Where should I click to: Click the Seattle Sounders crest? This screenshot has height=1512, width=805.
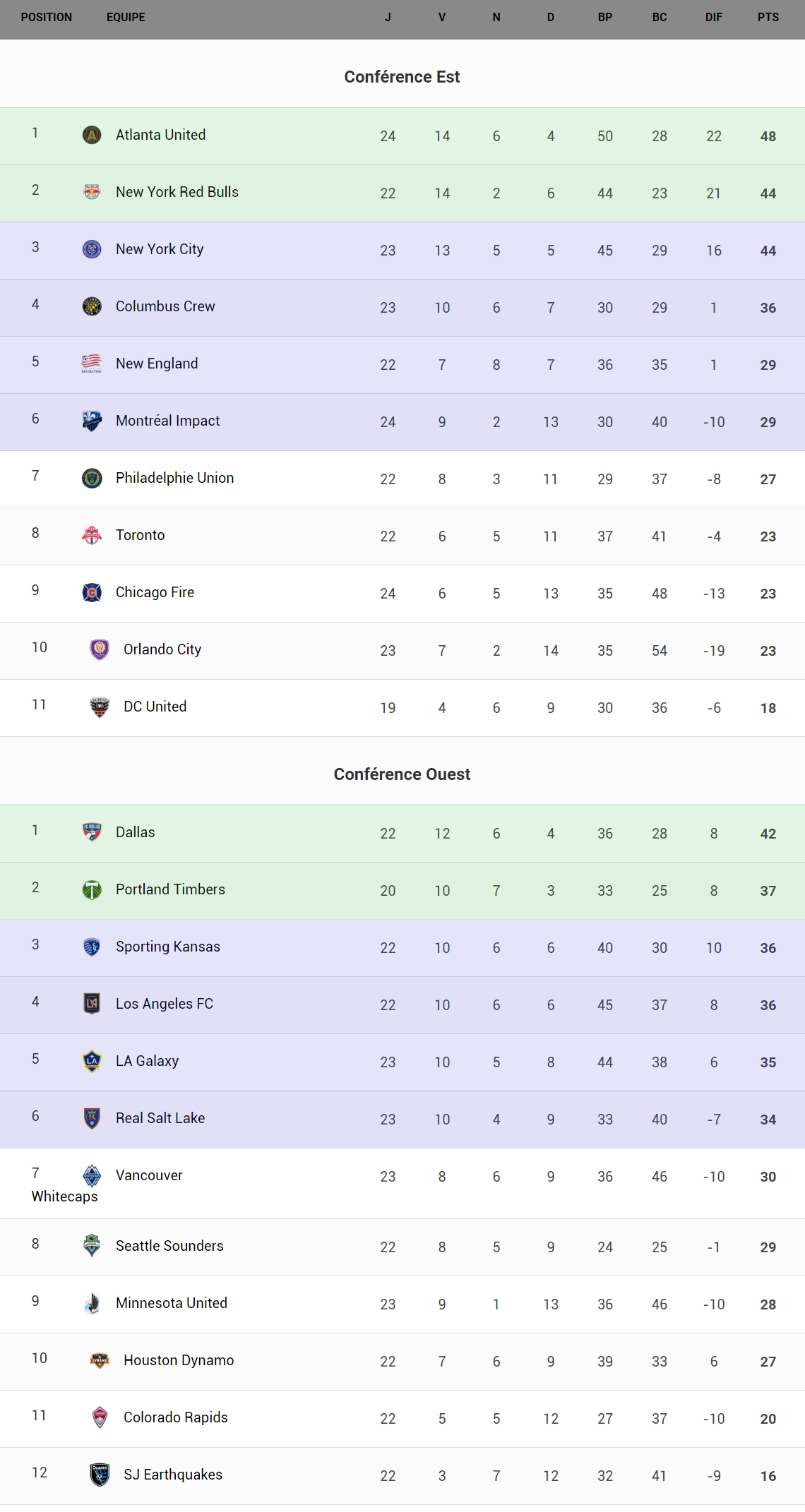pos(92,1246)
